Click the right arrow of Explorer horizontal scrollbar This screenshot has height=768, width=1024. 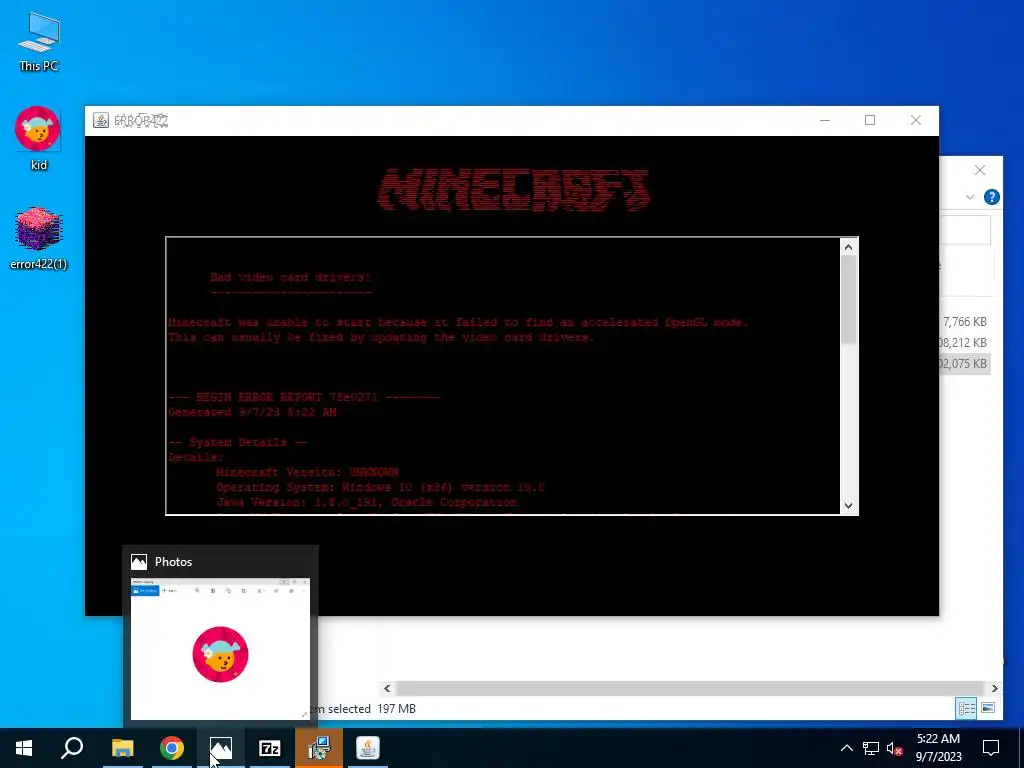(x=994, y=688)
